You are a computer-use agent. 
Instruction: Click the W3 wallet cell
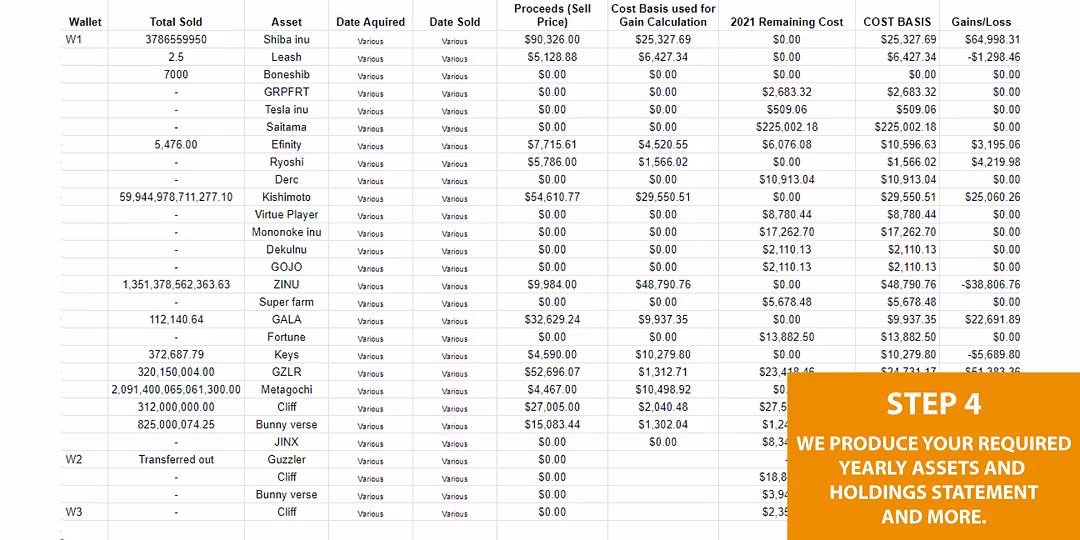tap(74, 512)
